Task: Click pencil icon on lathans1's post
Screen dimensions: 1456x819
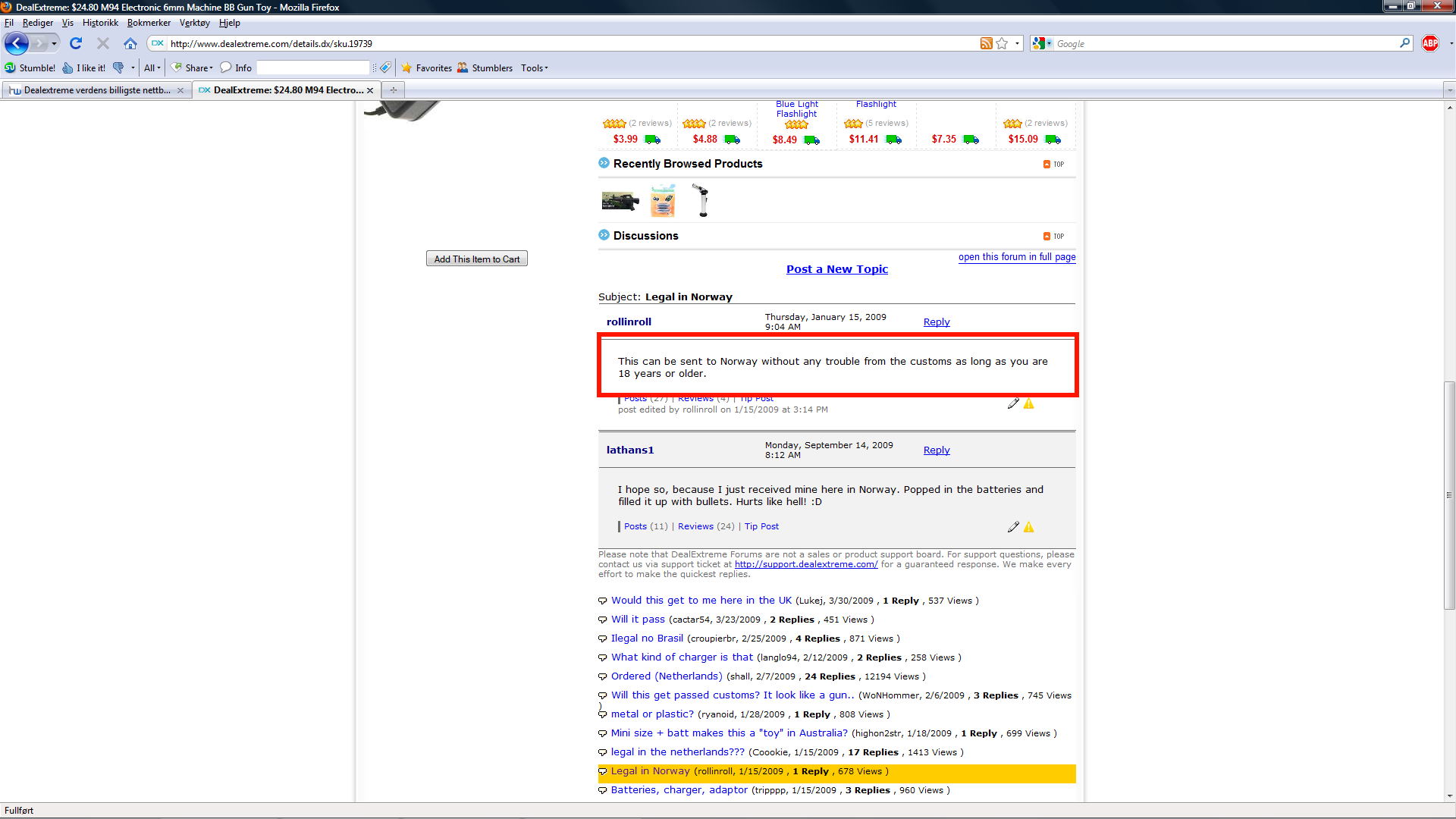Action: pyautogui.click(x=1013, y=527)
